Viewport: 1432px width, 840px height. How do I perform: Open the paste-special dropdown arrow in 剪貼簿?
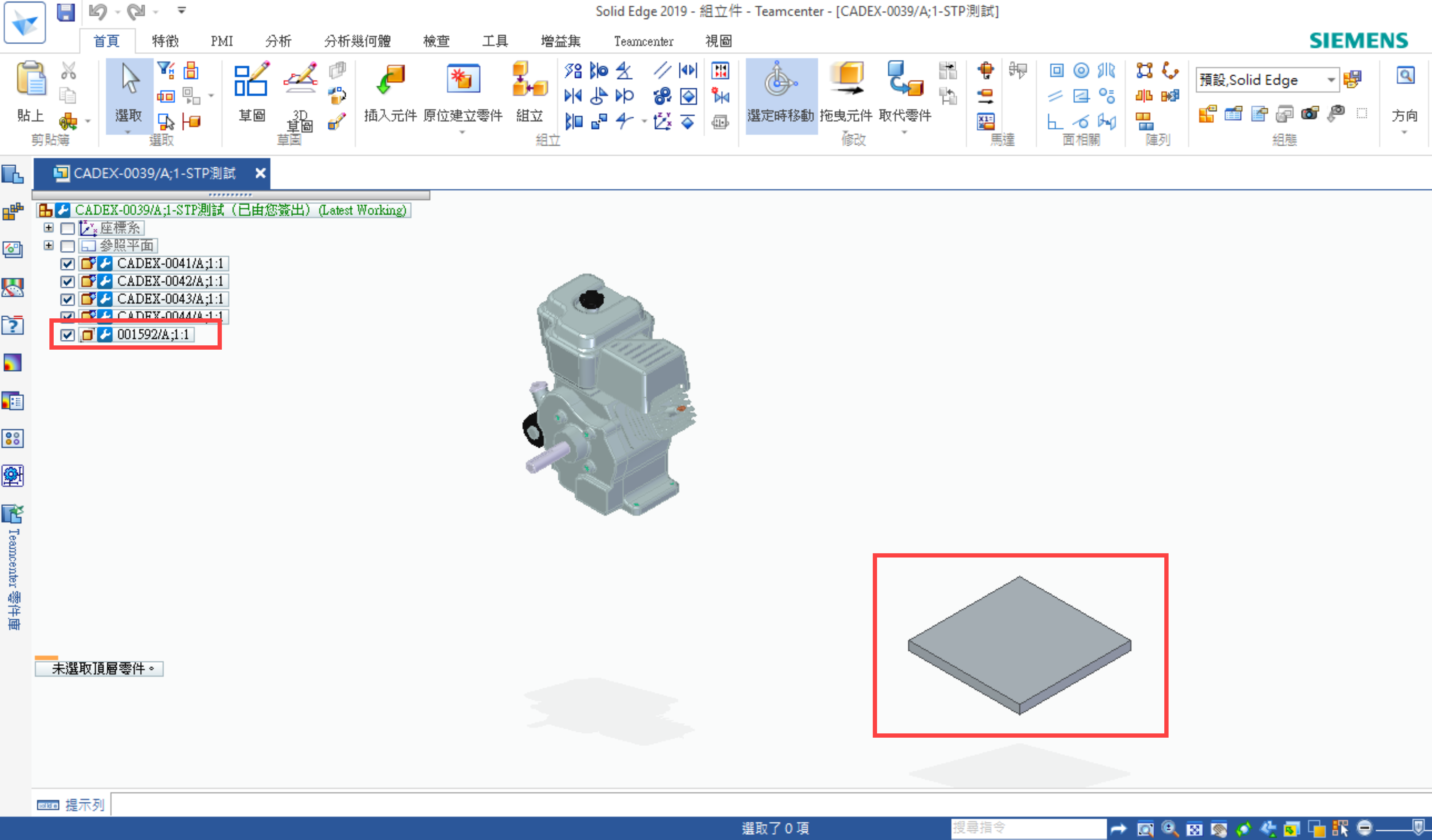click(x=88, y=121)
